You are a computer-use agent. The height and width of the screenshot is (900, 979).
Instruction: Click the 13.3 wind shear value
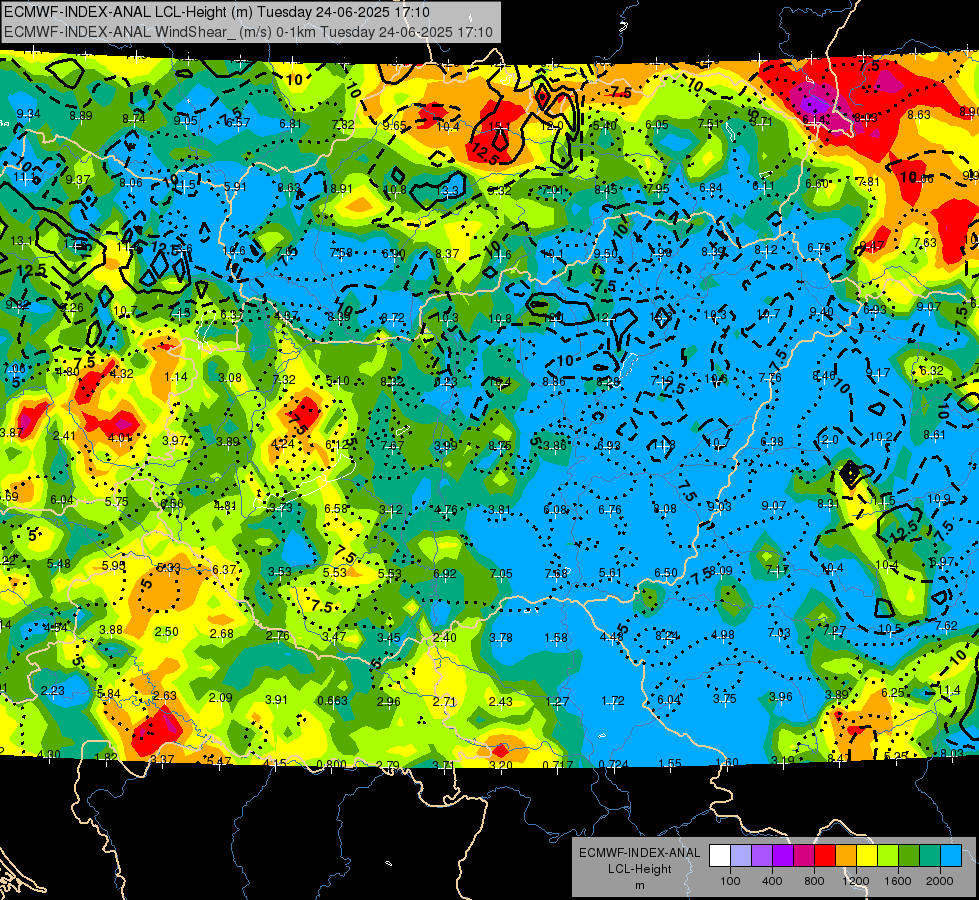(x=447, y=191)
